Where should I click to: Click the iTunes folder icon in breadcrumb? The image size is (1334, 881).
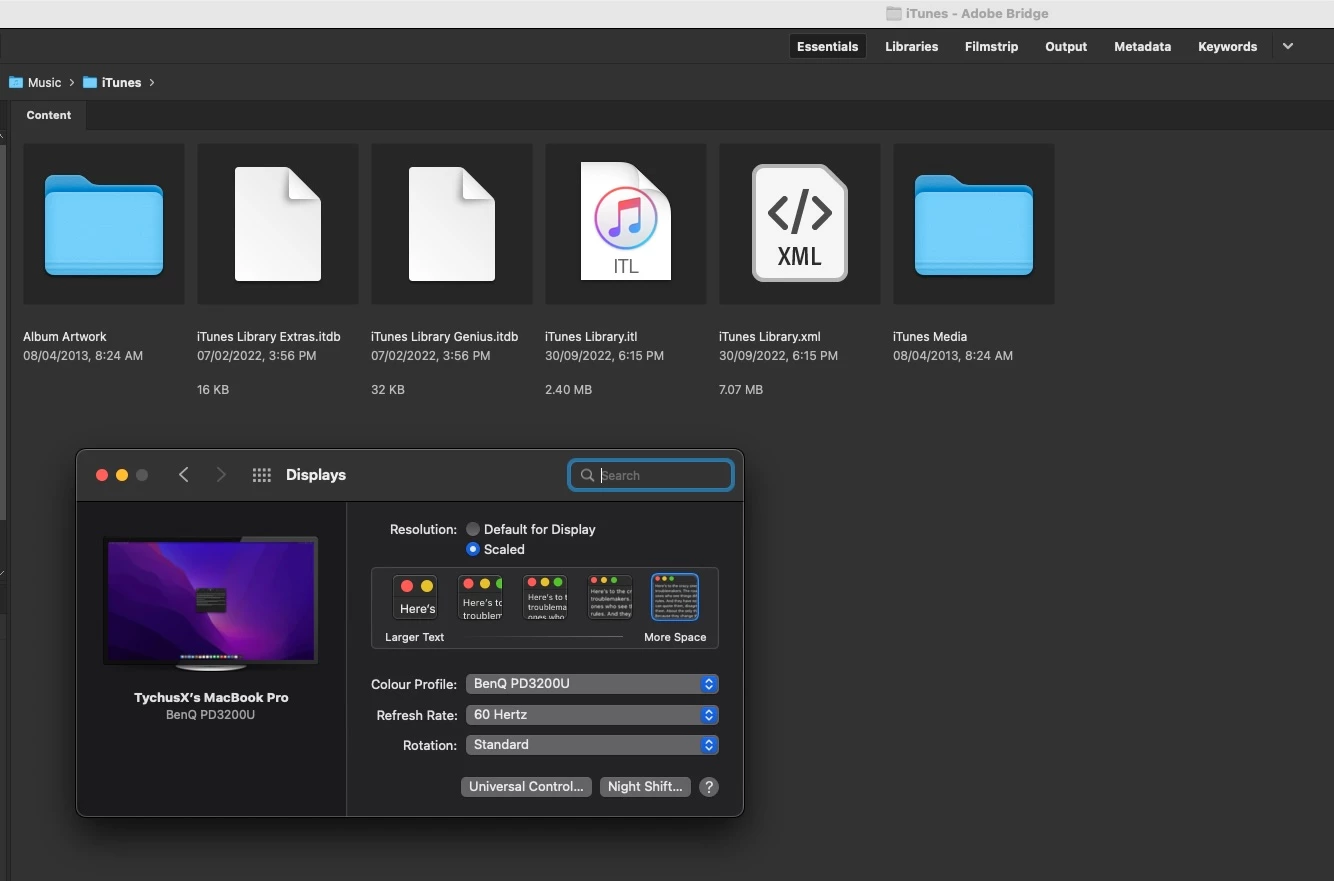pyautogui.click(x=90, y=82)
